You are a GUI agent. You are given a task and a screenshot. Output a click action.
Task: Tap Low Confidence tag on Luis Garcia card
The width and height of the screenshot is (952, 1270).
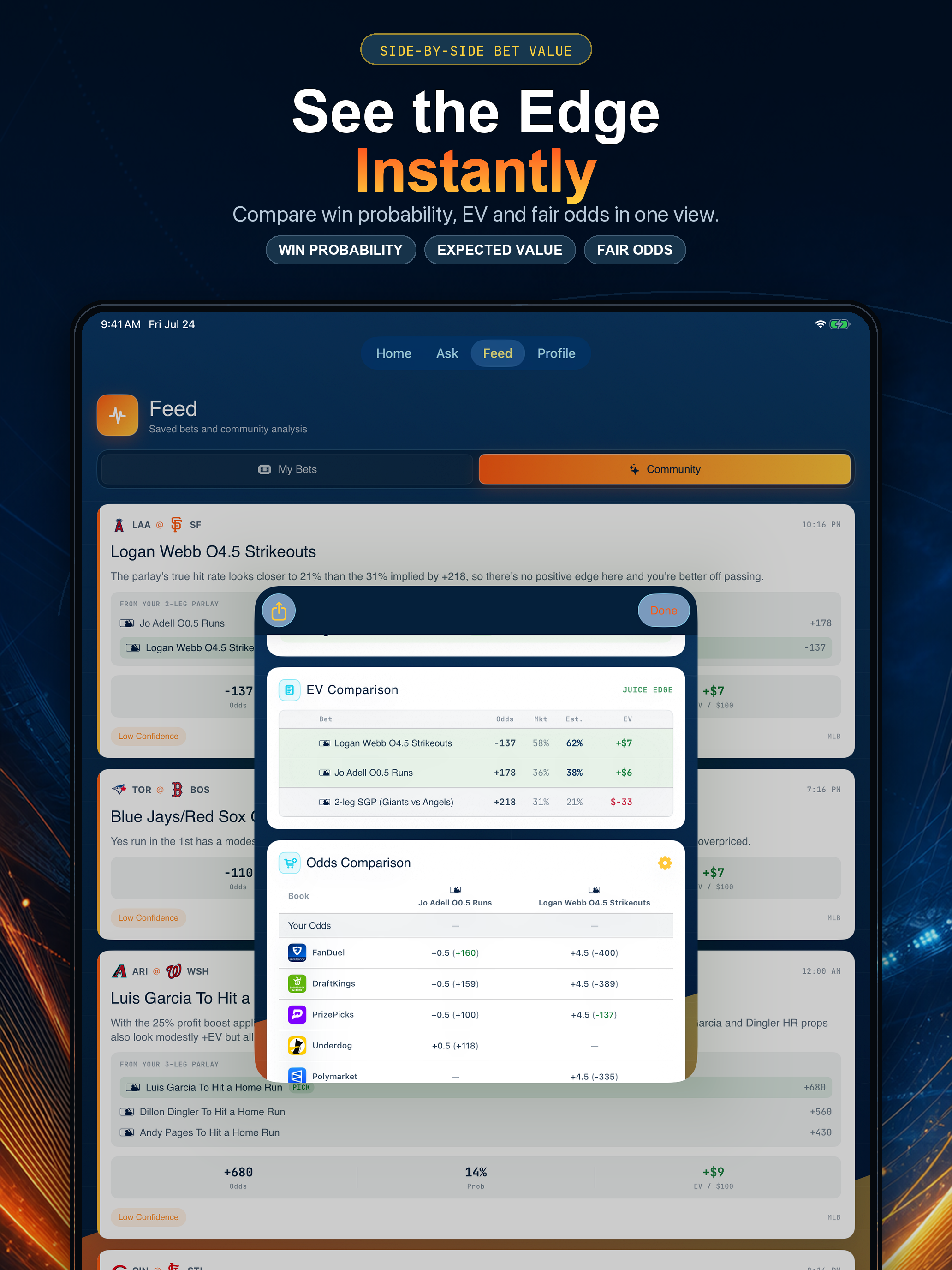[148, 1217]
